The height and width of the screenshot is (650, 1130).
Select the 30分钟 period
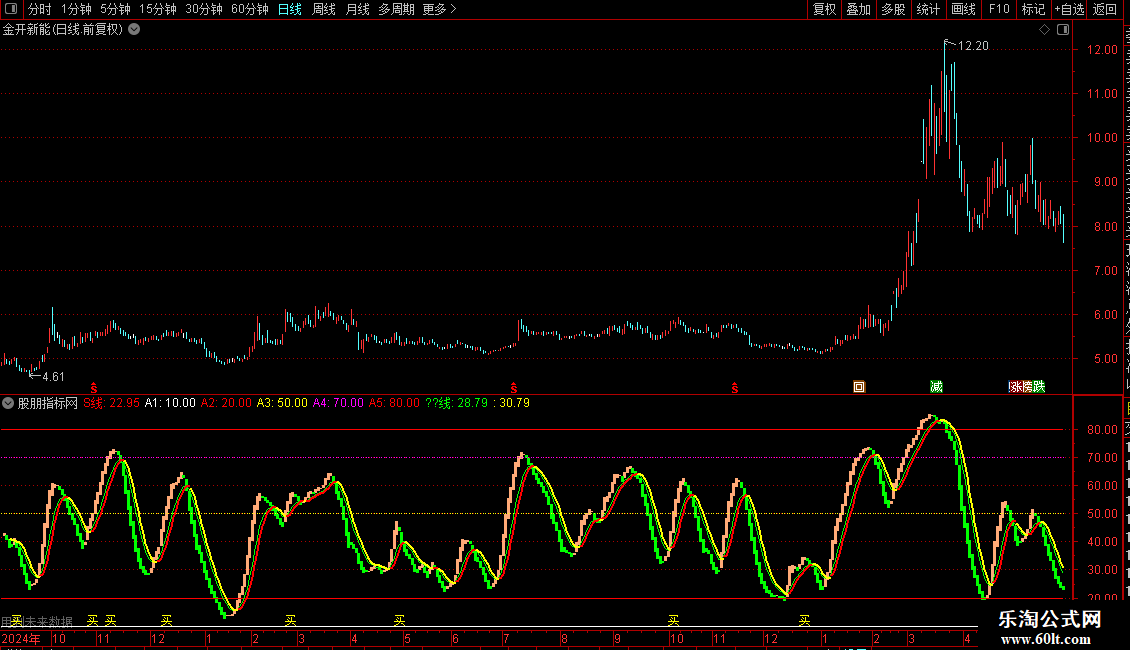(x=204, y=9)
